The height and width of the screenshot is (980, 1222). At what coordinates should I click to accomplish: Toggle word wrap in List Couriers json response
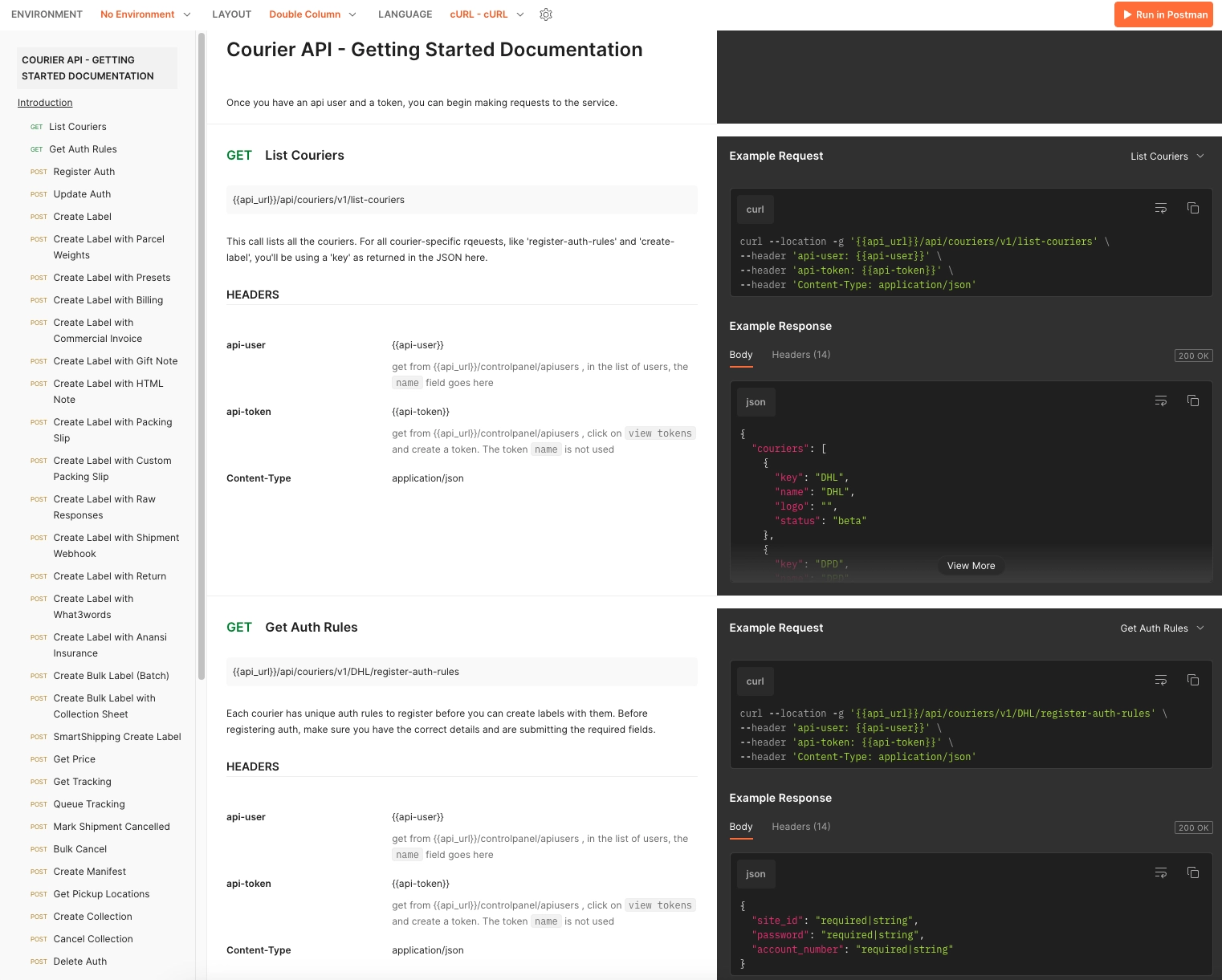tap(1161, 401)
